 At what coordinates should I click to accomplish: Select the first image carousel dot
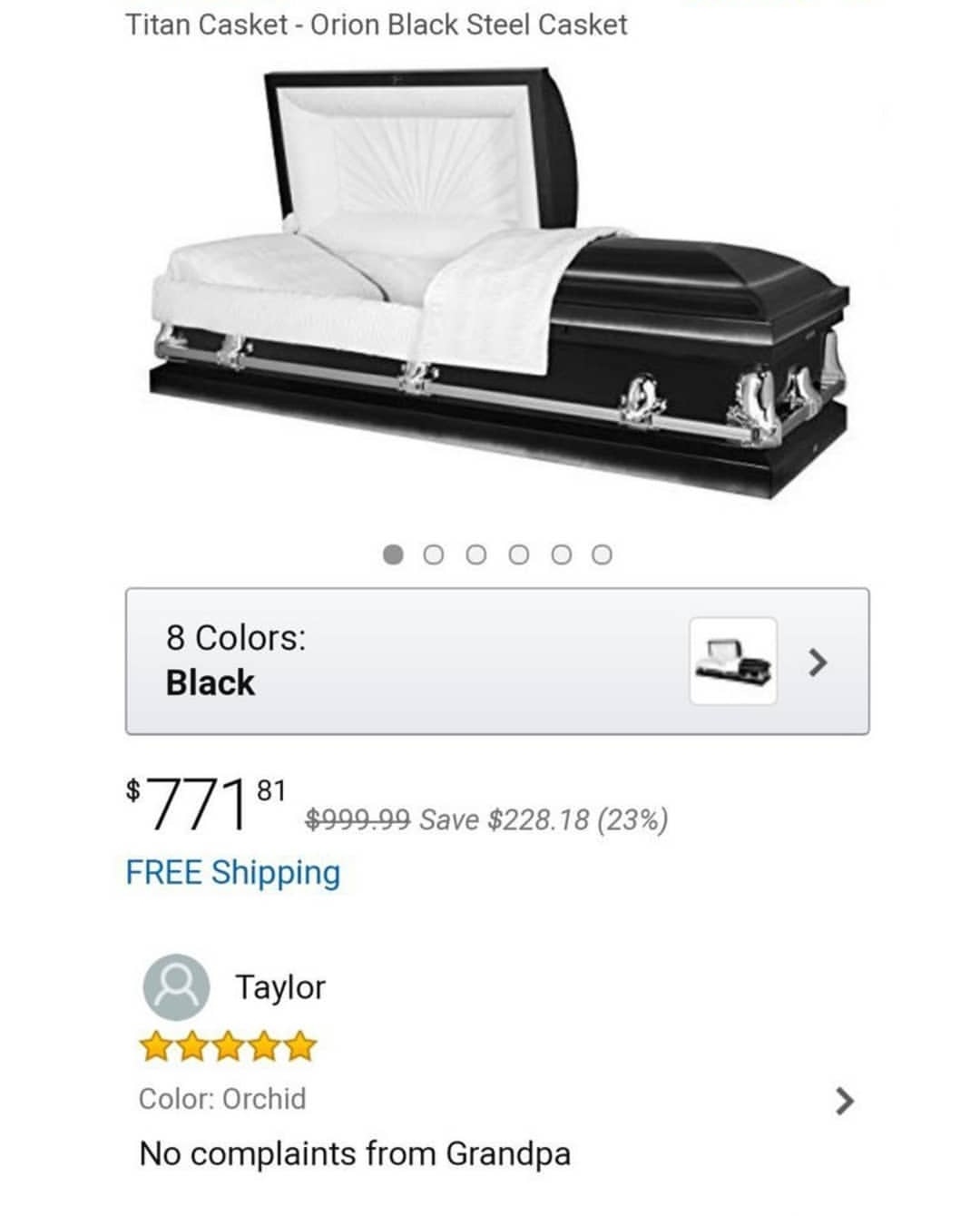393,554
